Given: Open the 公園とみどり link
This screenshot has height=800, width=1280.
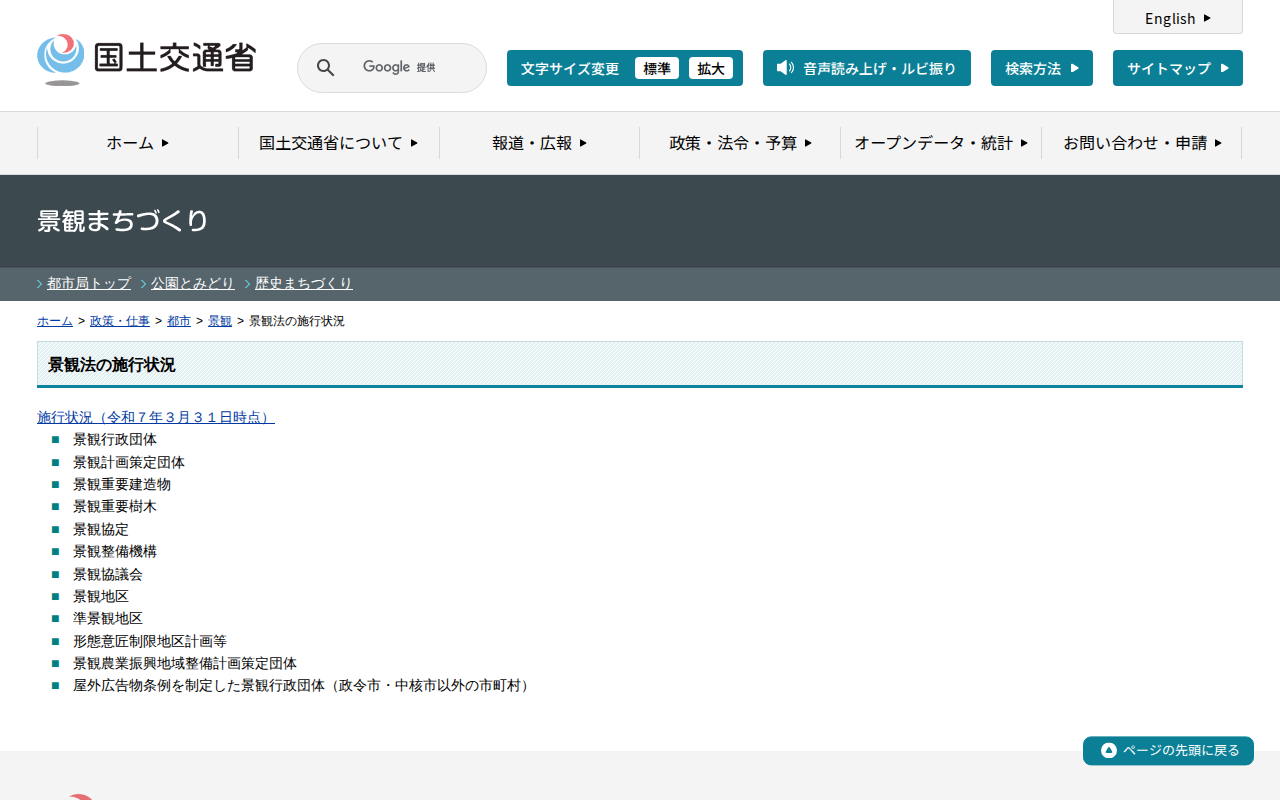Looking at the screenshot, I should click(192, 283).
